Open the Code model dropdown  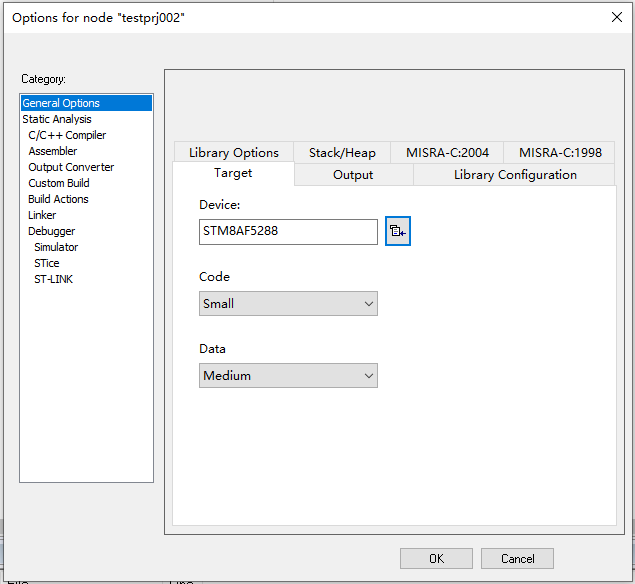tap(288, 303)
